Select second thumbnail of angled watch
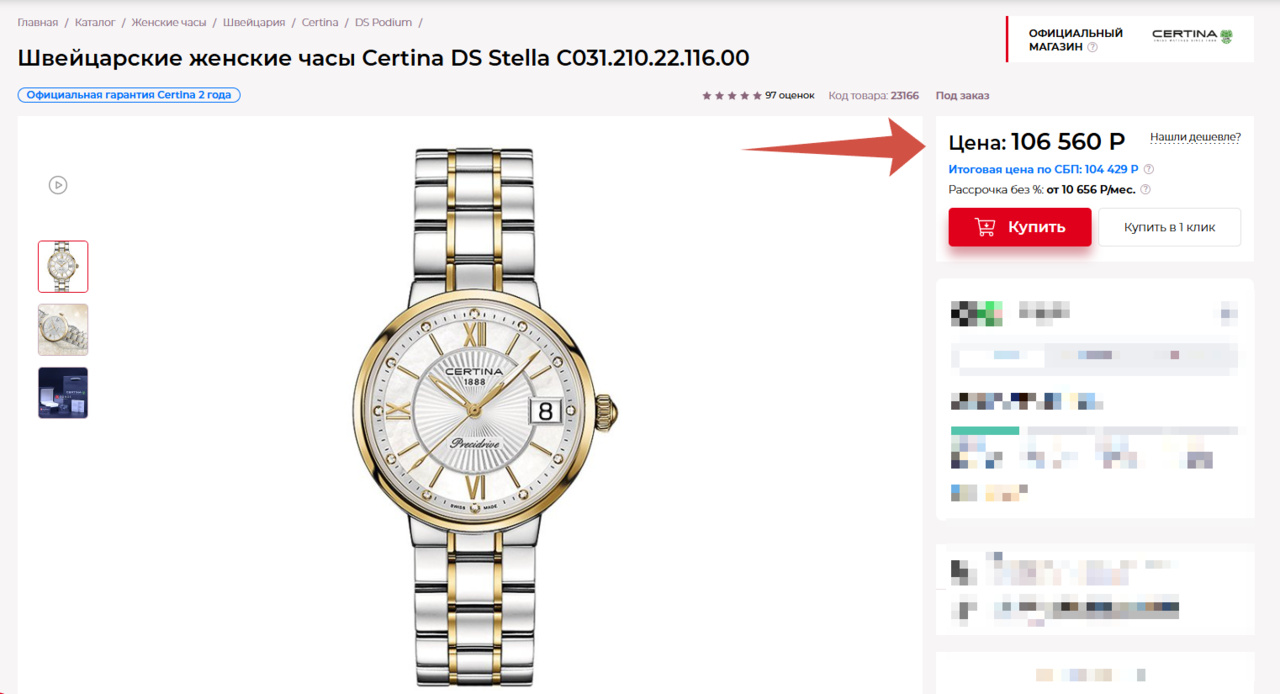 pyautogui.click(x=63, y=330)
